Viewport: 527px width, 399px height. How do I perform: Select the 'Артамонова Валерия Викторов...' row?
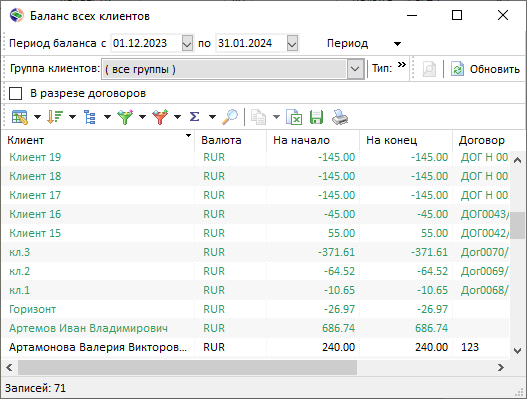click(255, 347)
